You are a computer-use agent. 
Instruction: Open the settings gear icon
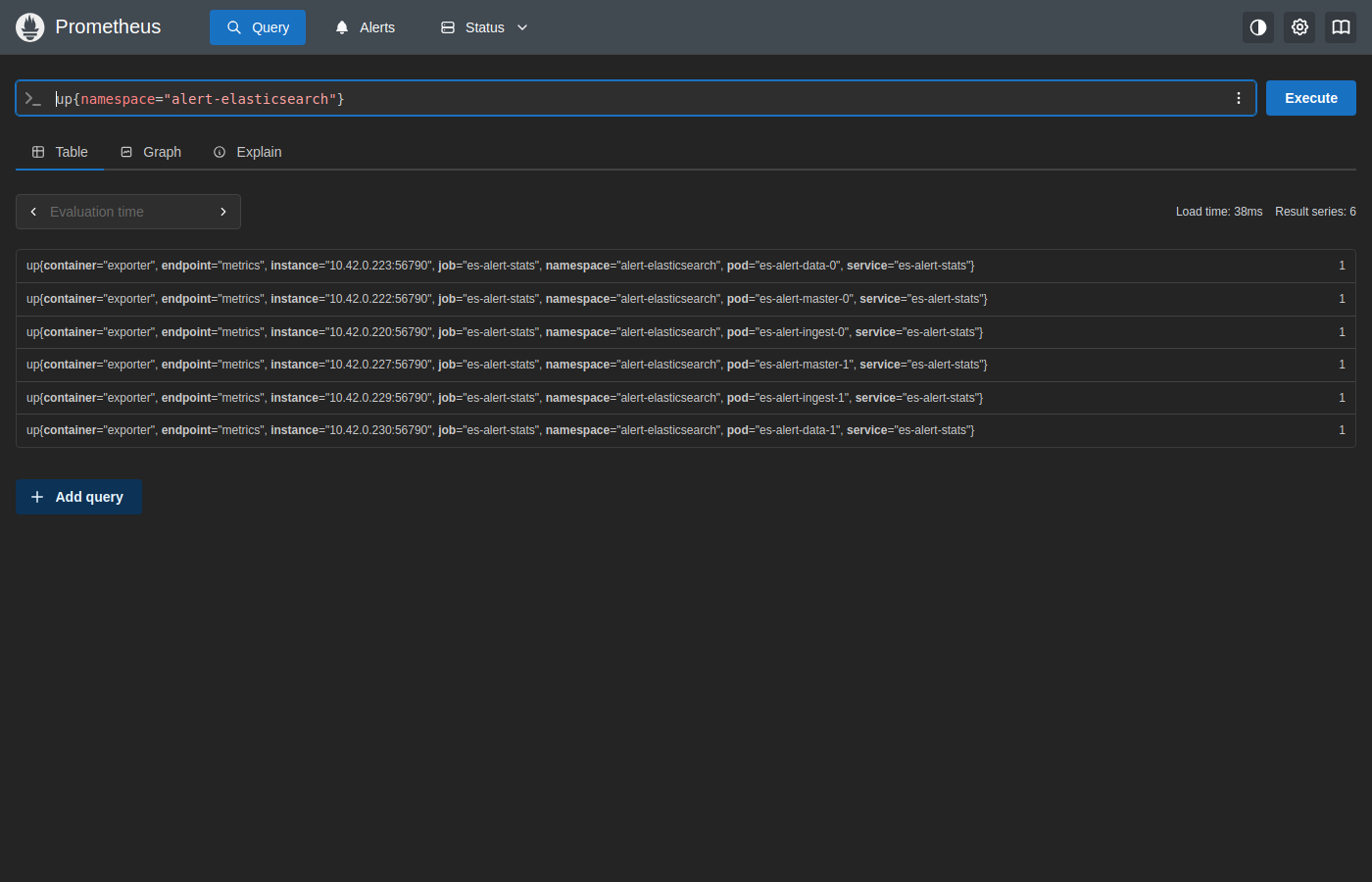1299,27
